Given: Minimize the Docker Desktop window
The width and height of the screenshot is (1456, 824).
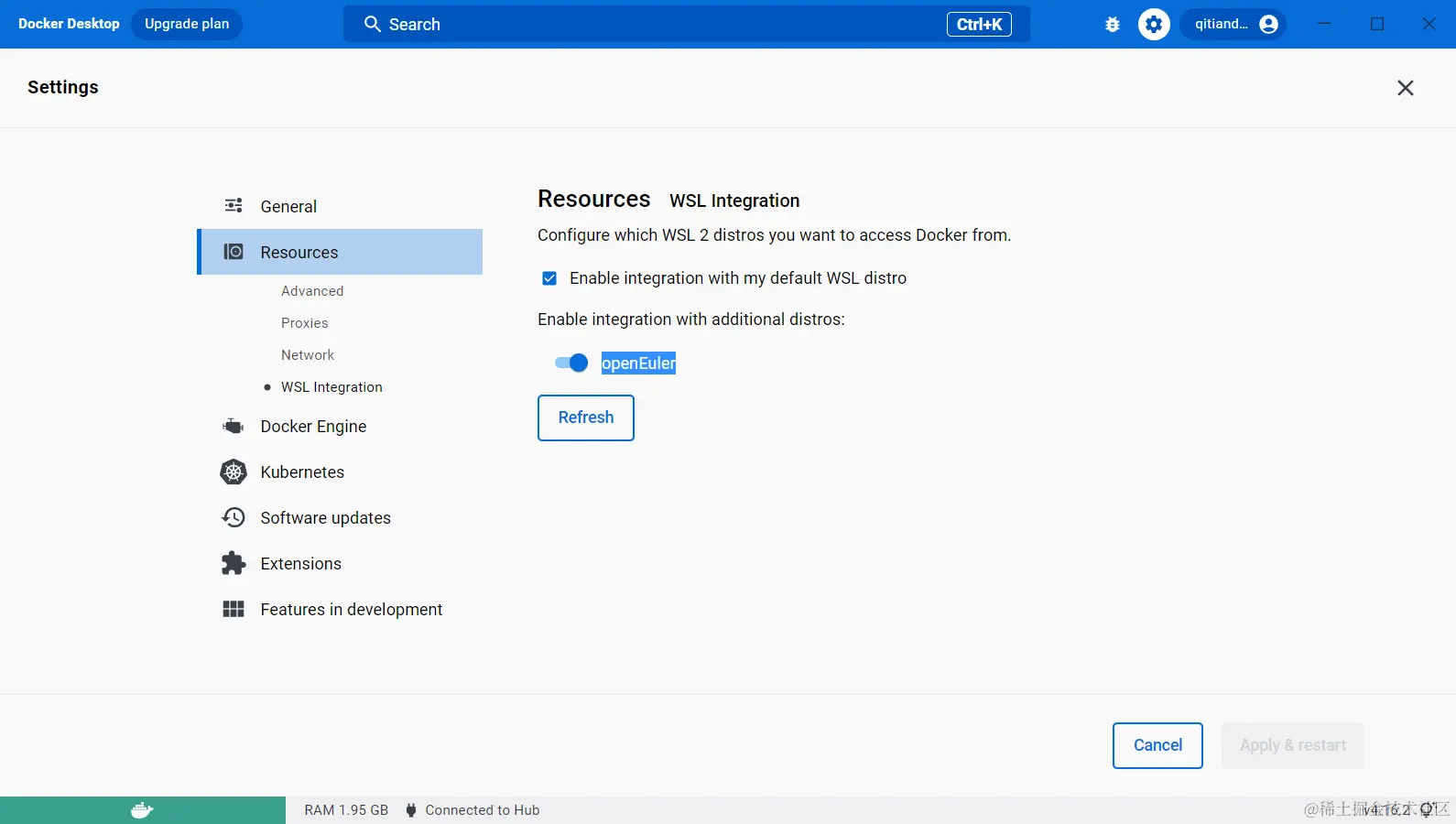Looking at the screenshot, I should coord(1324,24).
